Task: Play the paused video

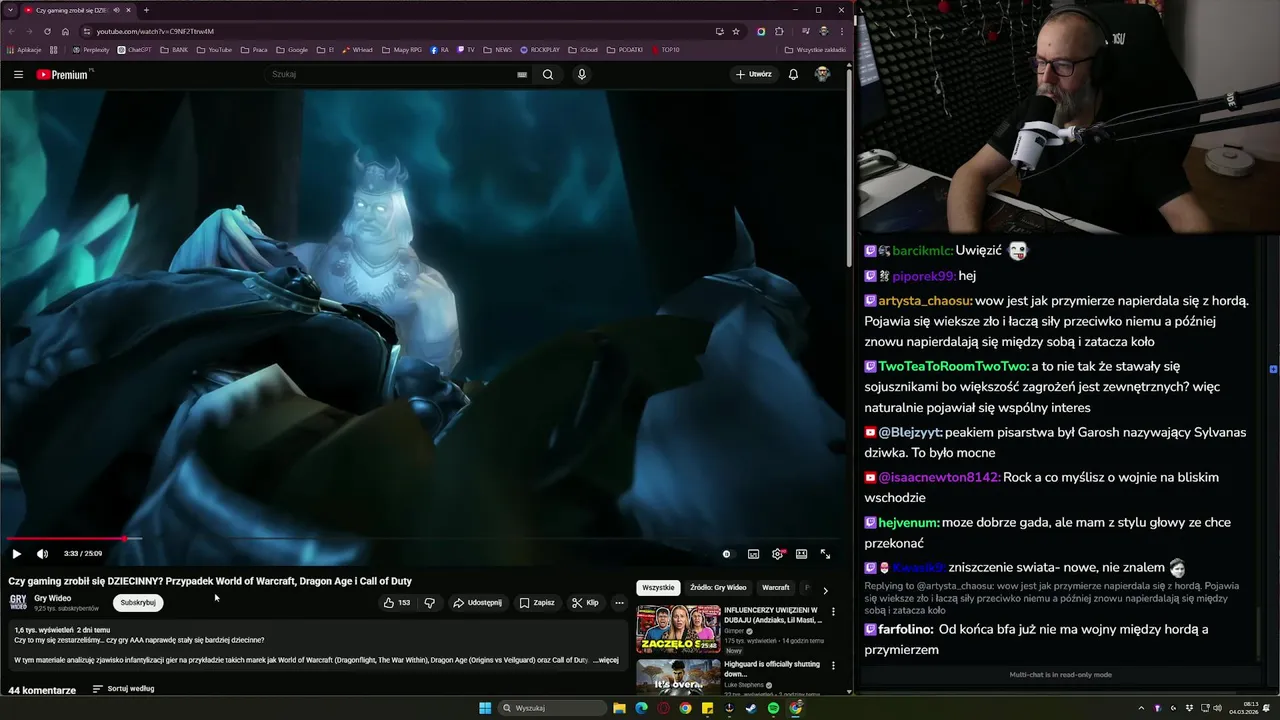Action: [x=16, y=554]
